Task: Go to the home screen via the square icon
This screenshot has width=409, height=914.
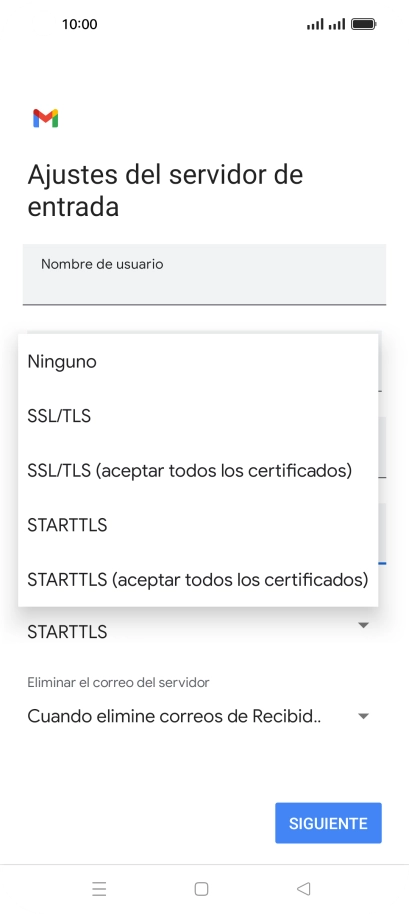Action: [x=202, y=889]
